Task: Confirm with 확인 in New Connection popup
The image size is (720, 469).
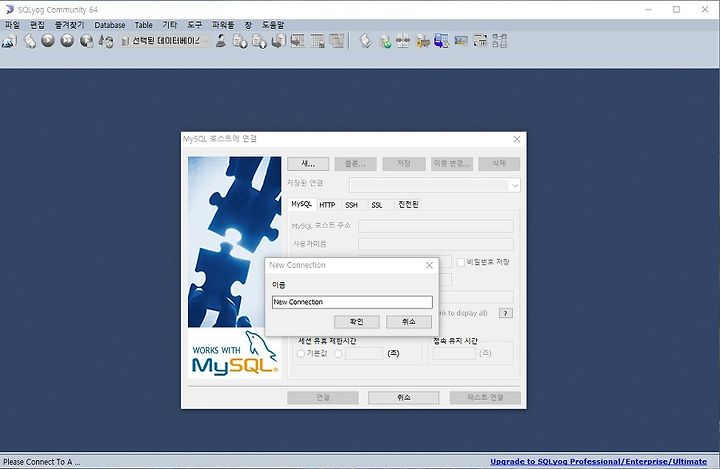Action: [x=357, y=322]
